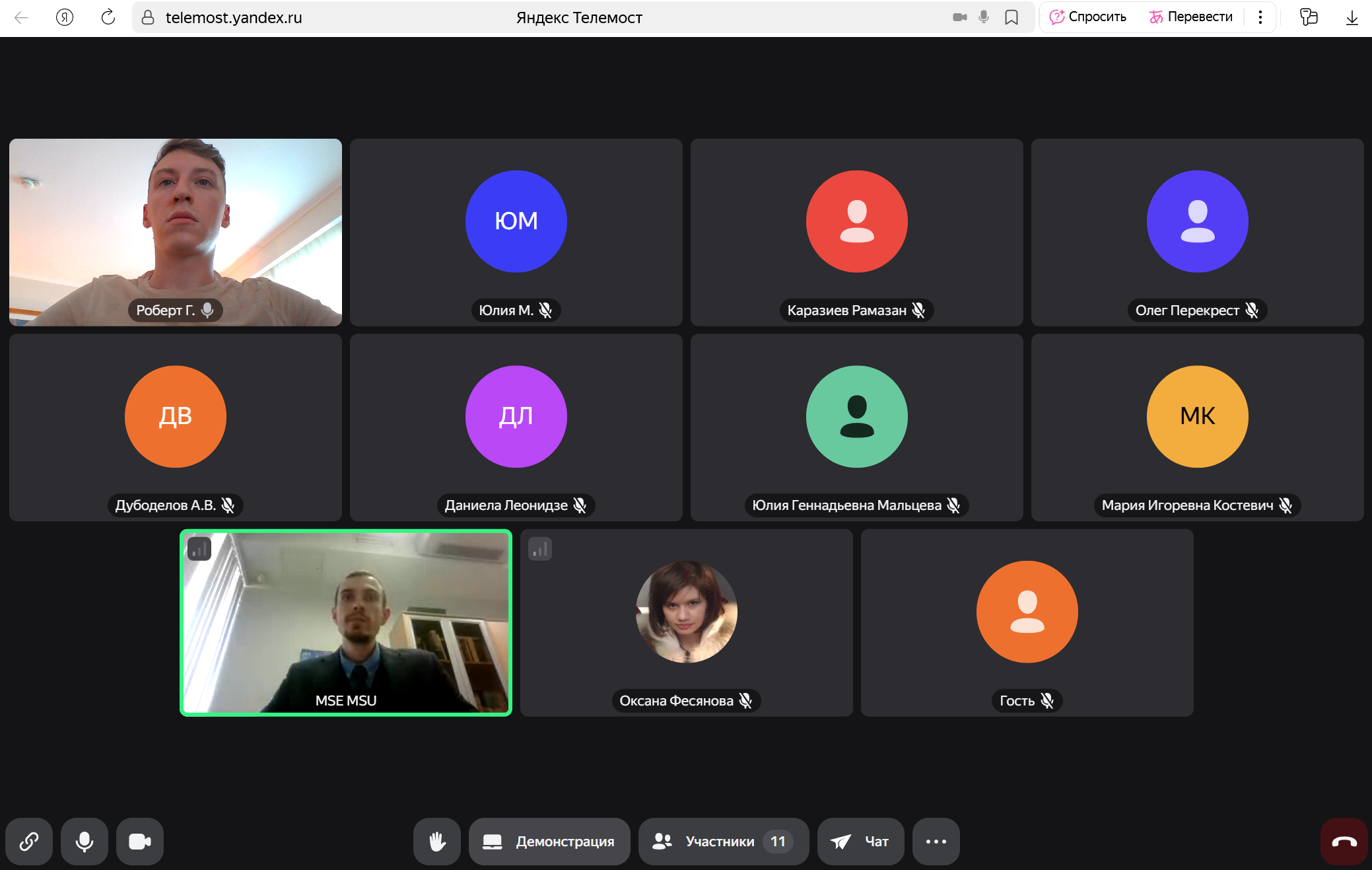The height and width of the screenshot is (870, 1372).
Task: Open Спросить assistant button
Action: point(1088,17)
